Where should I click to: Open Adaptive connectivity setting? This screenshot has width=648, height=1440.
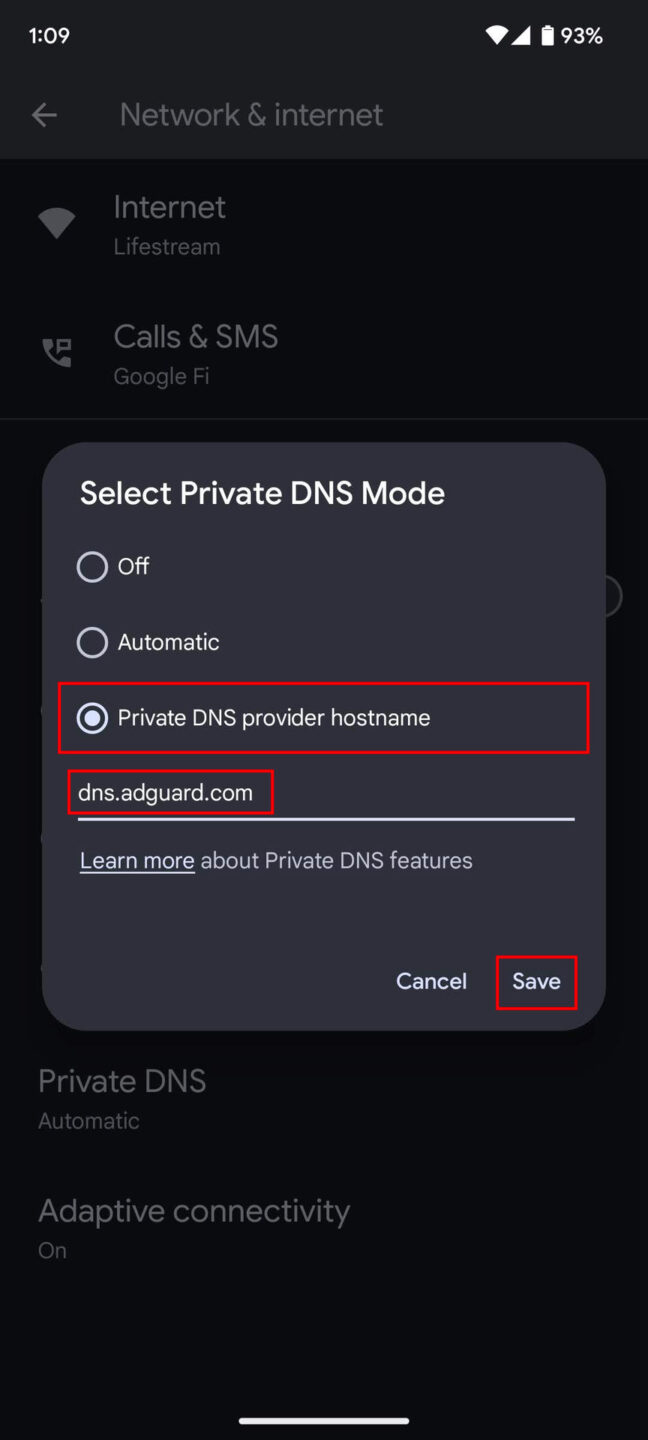tap(194, 1227)
